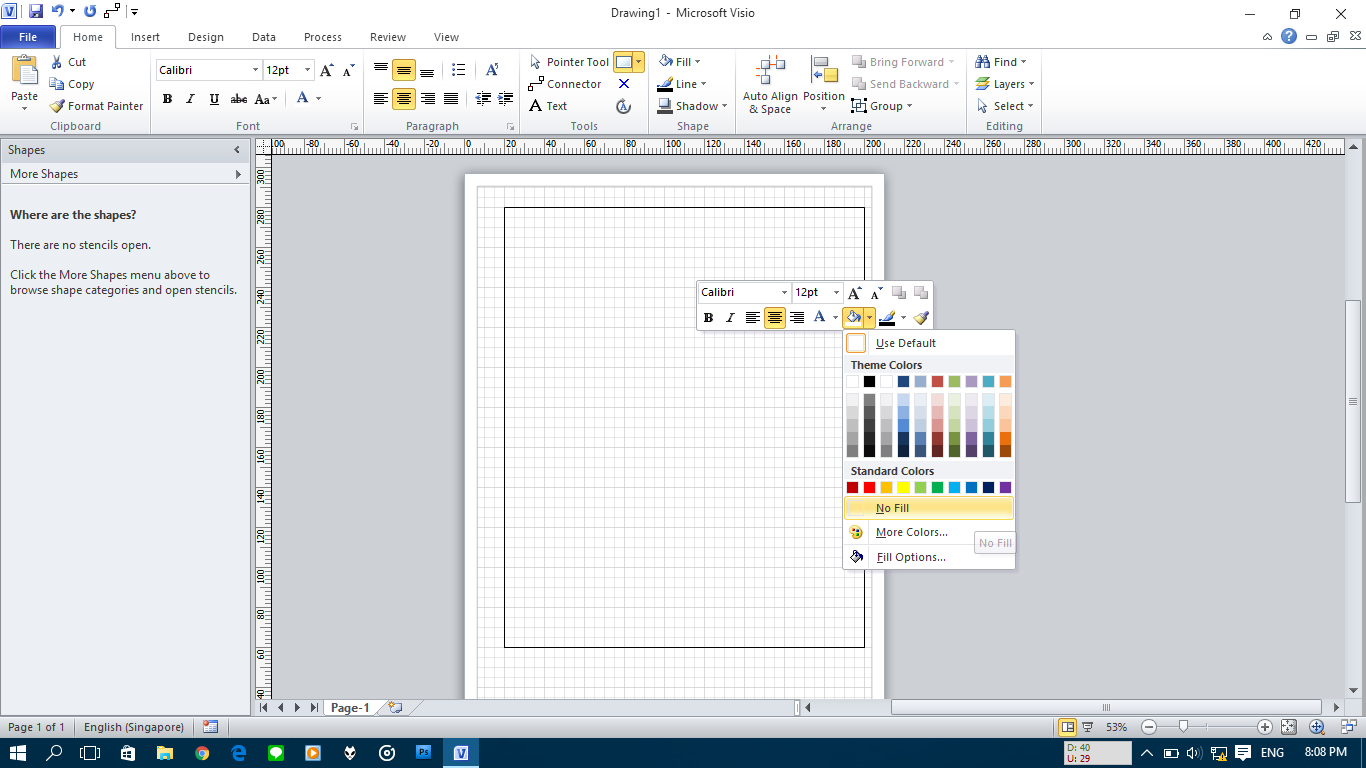Open Fill Options...
The height and width of the screenshot is (768, 1366).
[x=929, y=557]
